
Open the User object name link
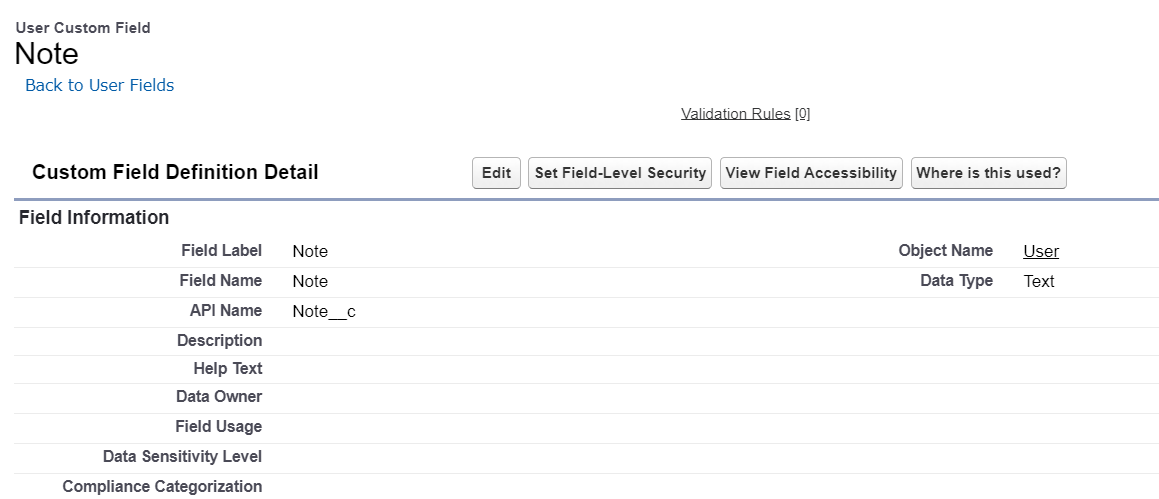click(x=1041, y=252)
